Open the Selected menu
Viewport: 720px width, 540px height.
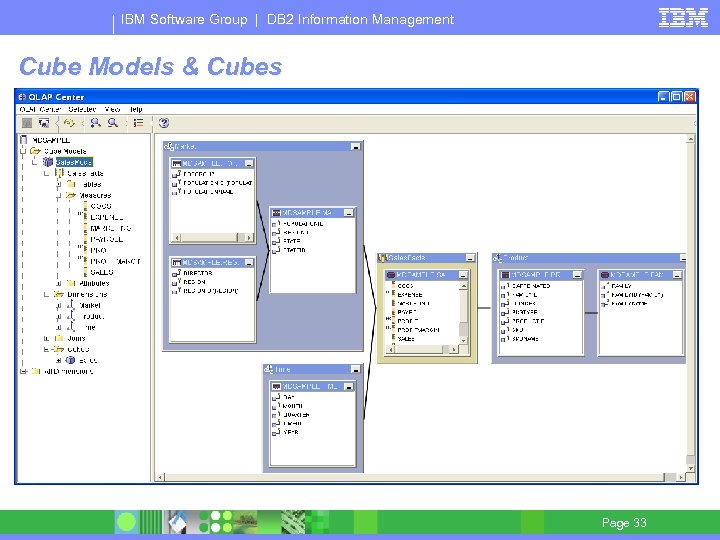(x=82, y=109)
